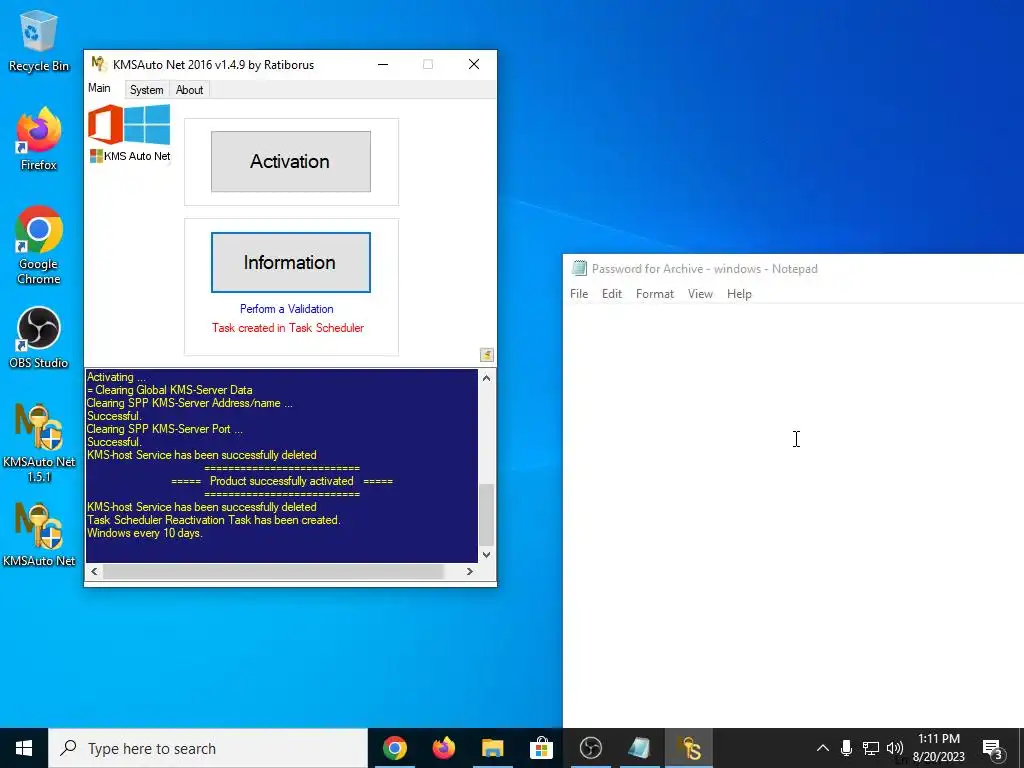Click log scrollbar down arrow
Screen dimensions: 1024x768
point(486,554)
